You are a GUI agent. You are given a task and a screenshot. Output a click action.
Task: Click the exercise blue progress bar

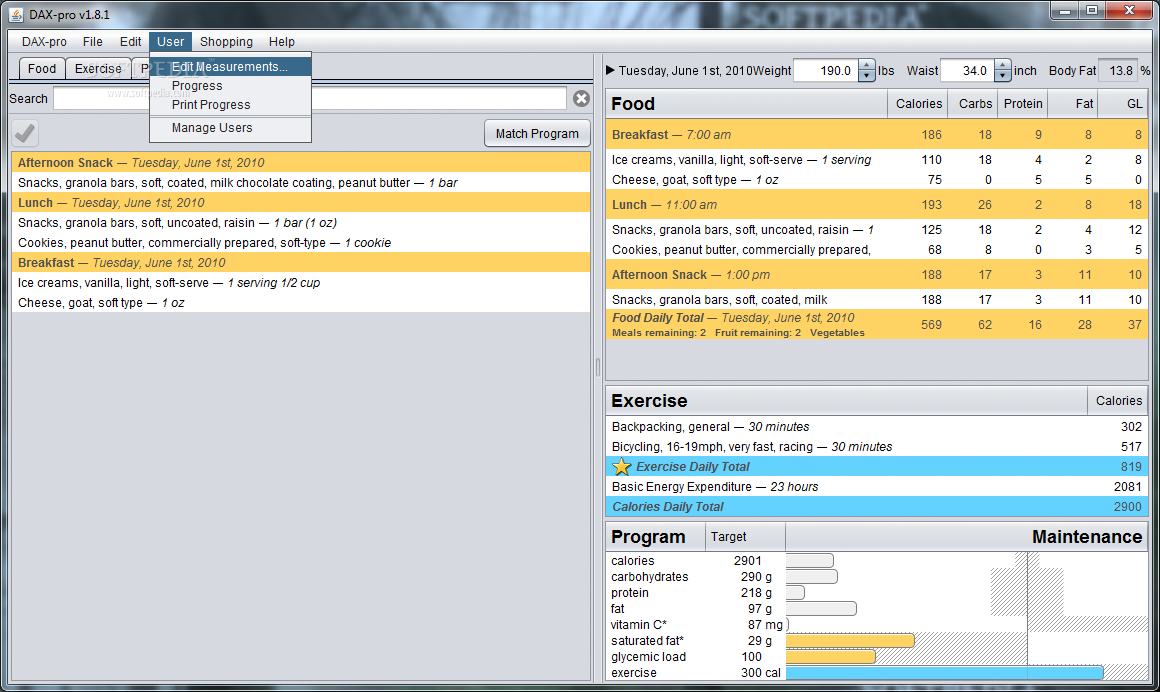[944, 673]
